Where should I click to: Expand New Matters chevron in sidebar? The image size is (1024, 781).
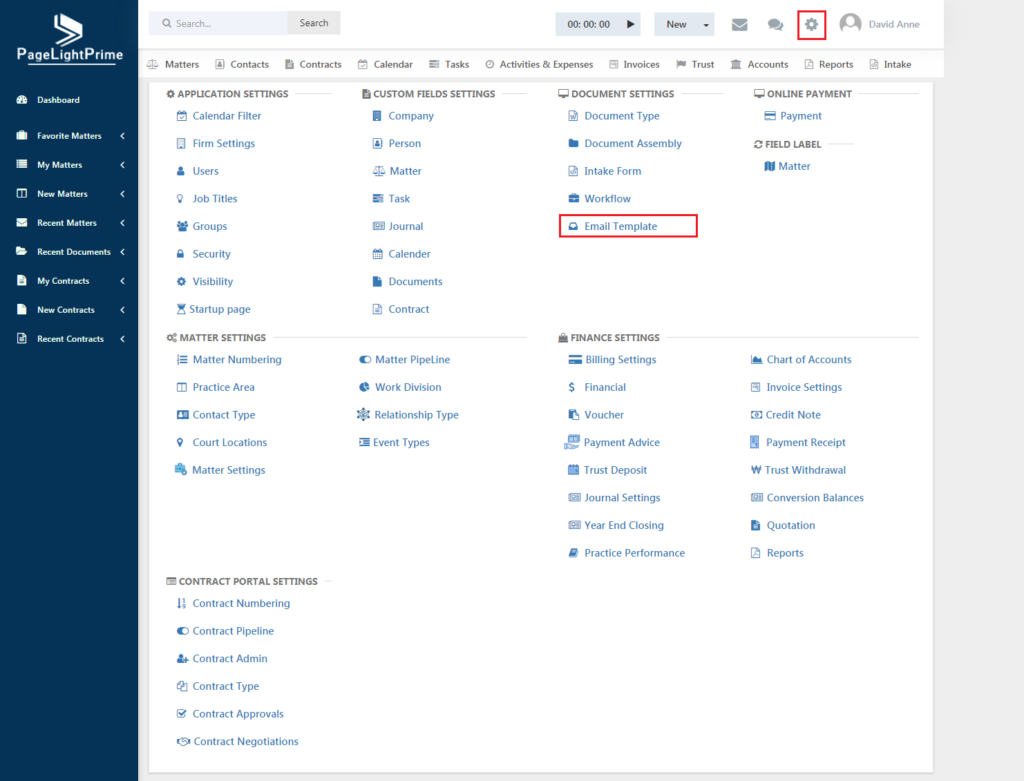click(123, 194)
